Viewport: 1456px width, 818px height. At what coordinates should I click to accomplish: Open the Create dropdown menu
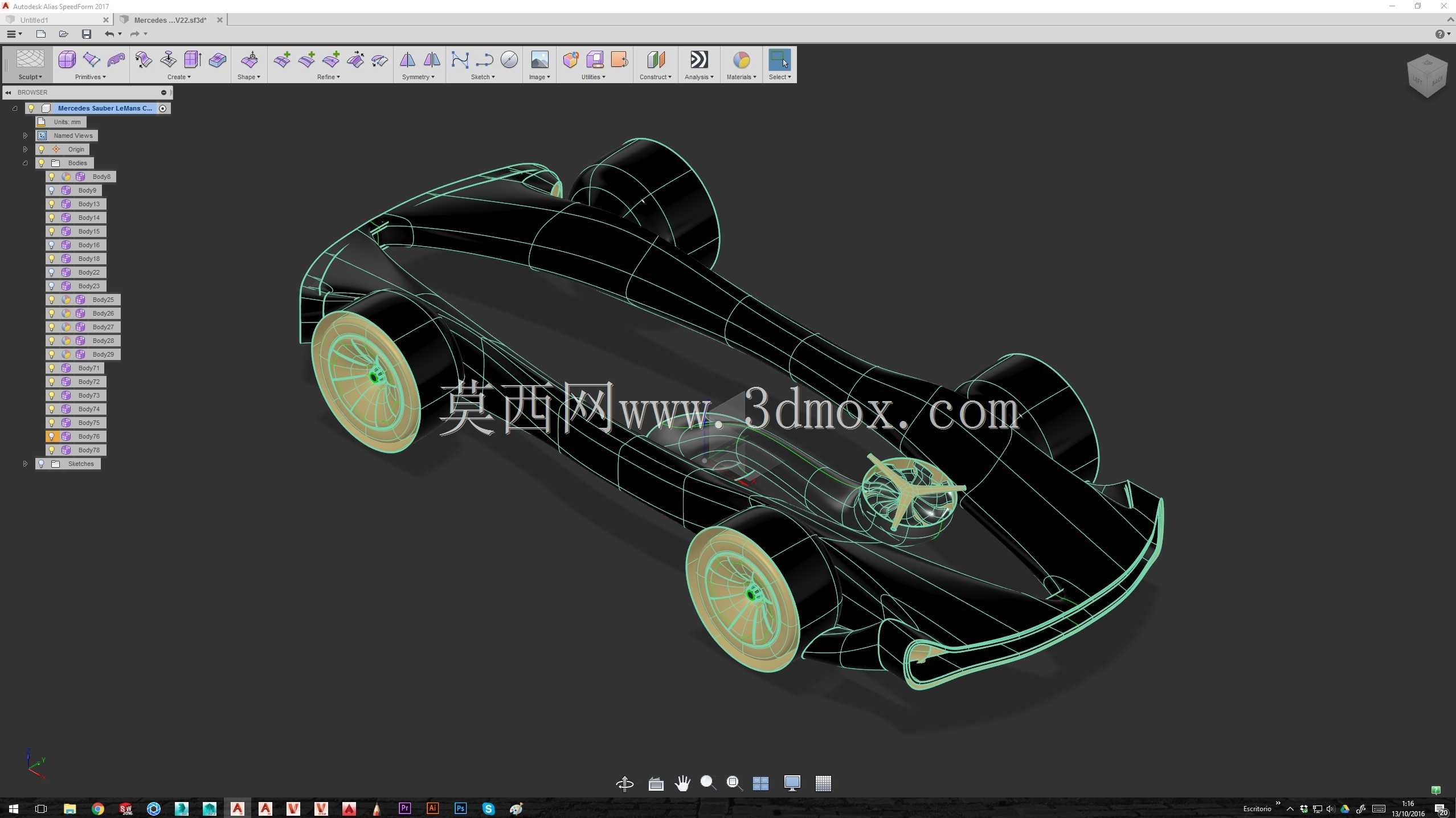point(179,77)
